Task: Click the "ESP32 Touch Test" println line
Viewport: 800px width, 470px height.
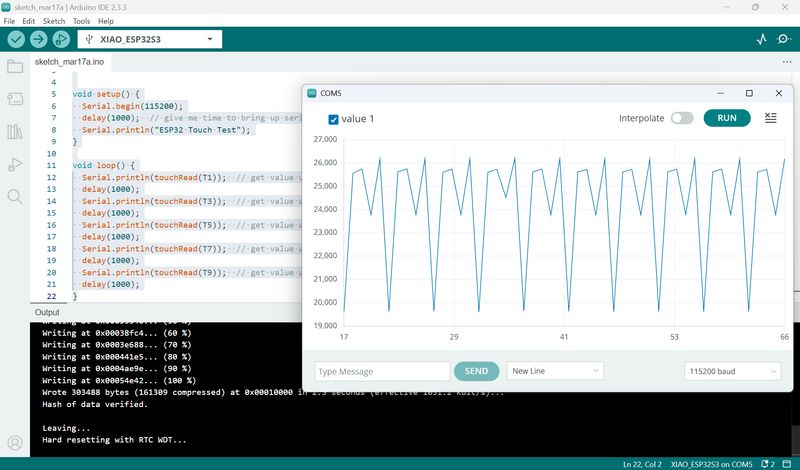Action: (x=166, y=130)
